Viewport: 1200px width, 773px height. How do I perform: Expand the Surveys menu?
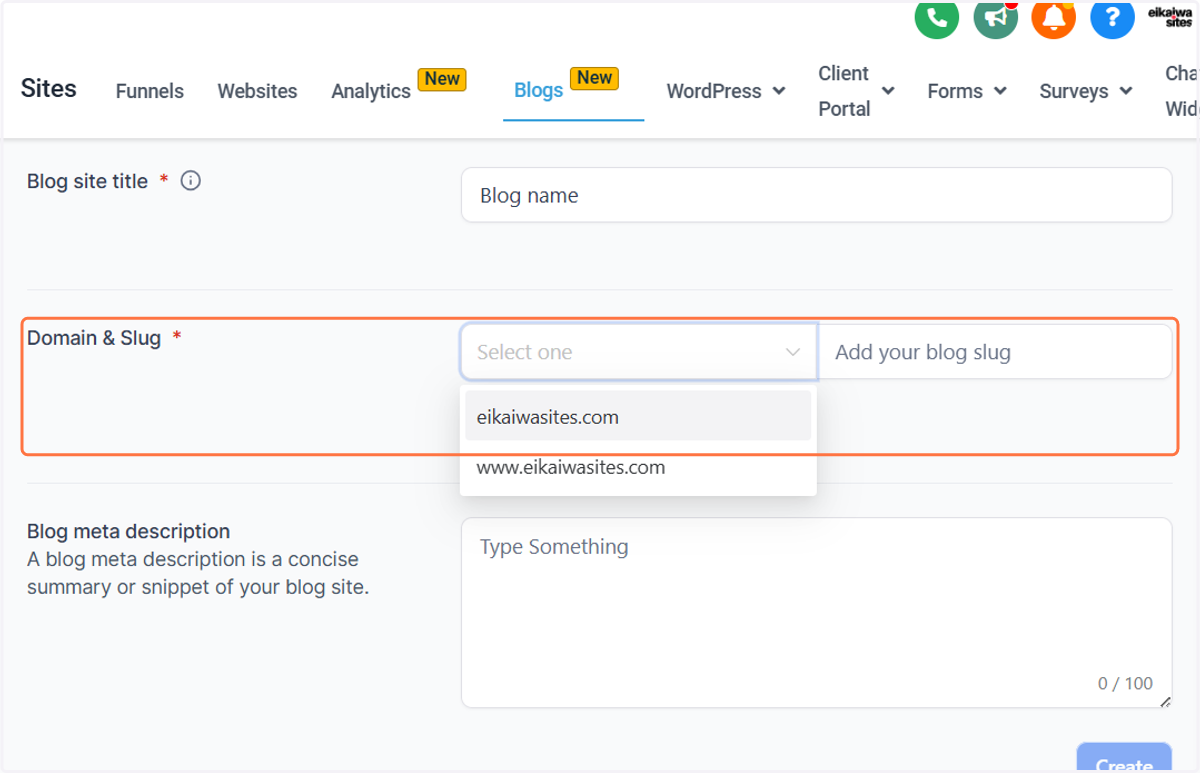tap(1086, 91)
